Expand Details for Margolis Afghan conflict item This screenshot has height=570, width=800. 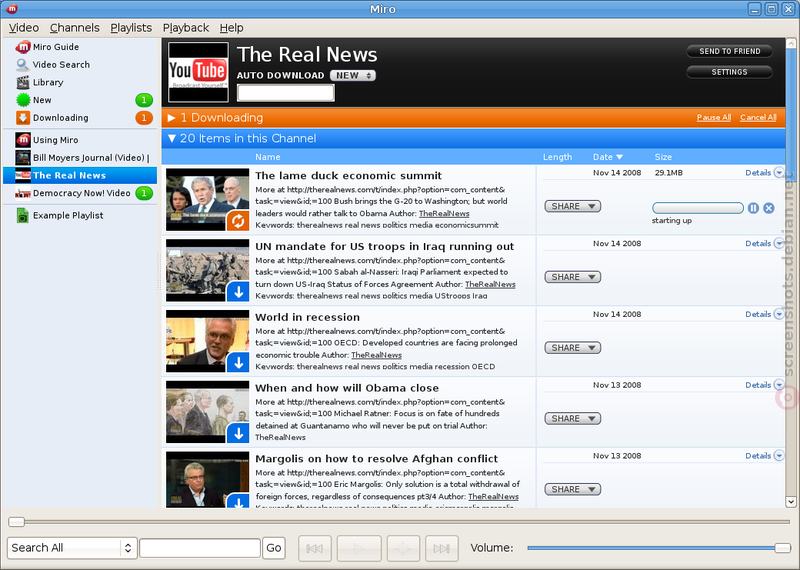click(x=764, y=456)
